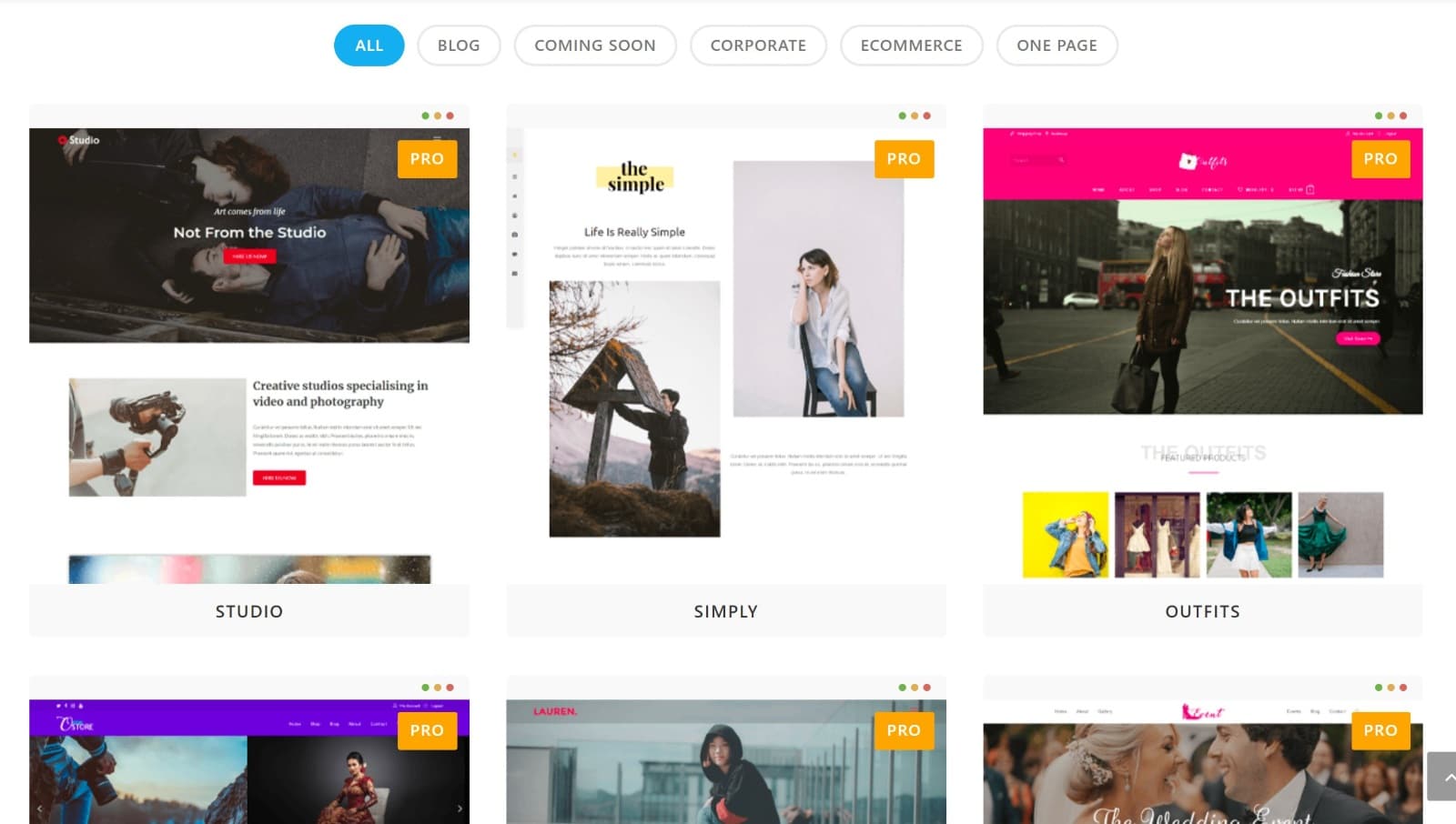This screenshot has width=1456, height=824.
Task: Click the PRO badge on Simply theme
Action: [x=904, y=159]
